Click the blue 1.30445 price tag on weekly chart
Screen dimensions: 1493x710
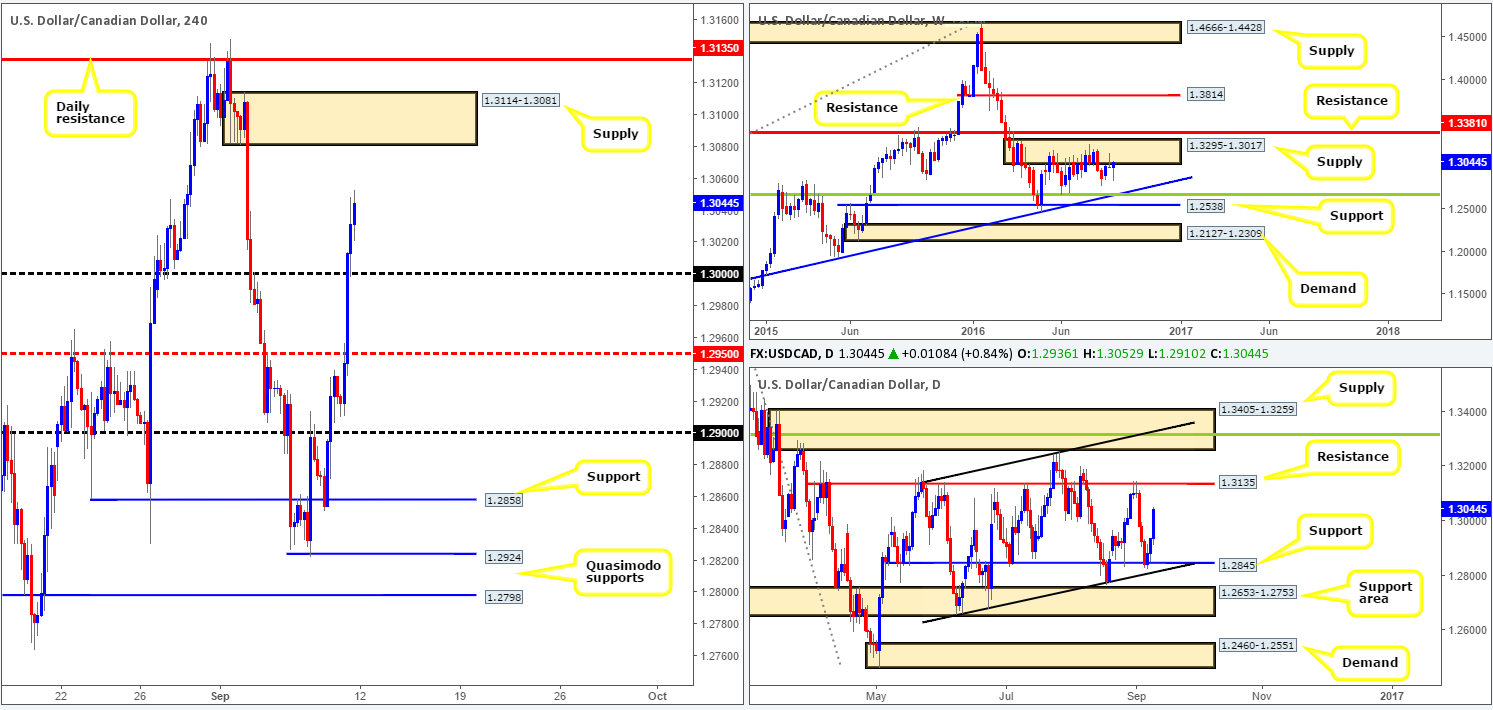[1466, 160]
